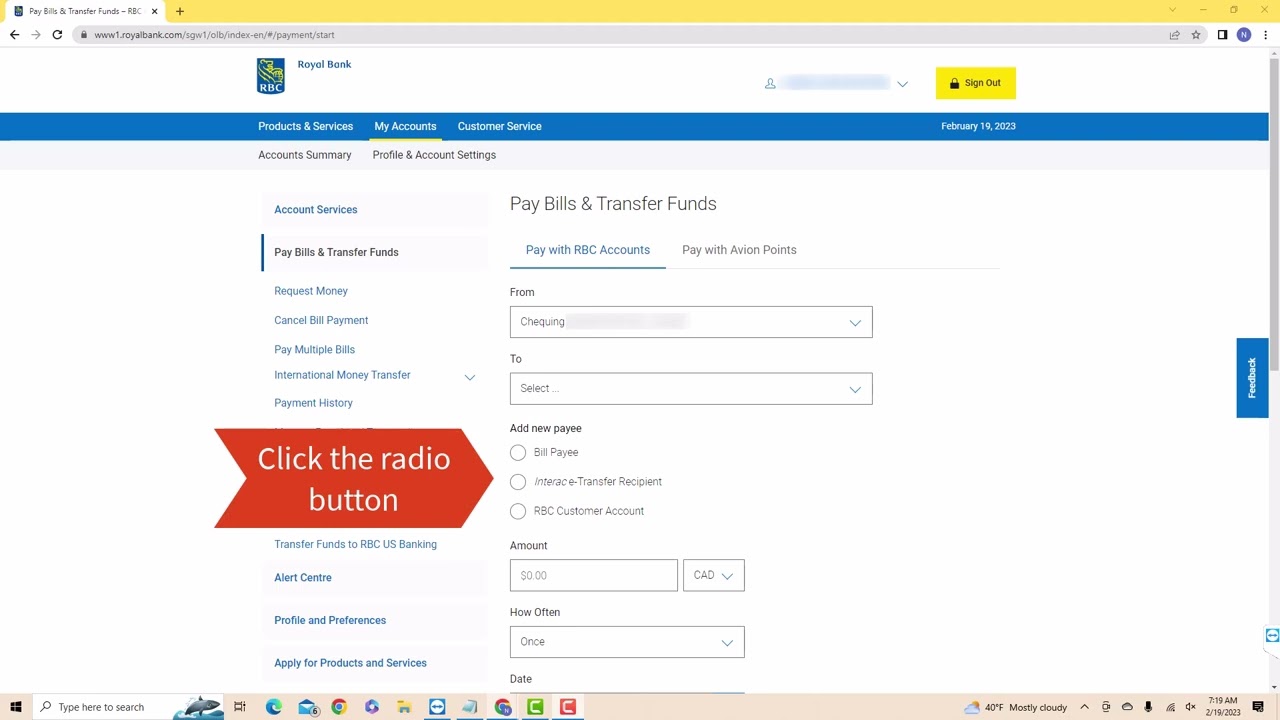Click Pay Bills & Transfer Funds in the sidebar
This screenshot has height=720, width=1280.
[x=336, y=252]
